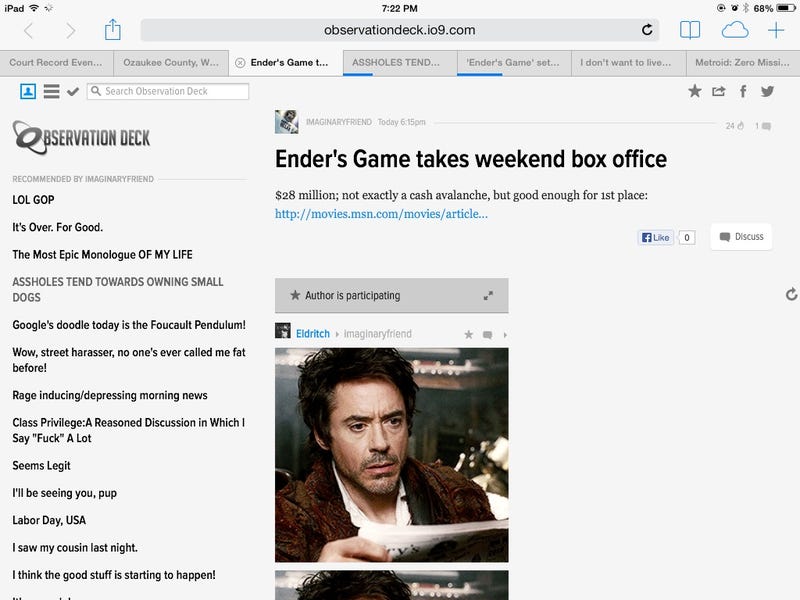
Task: Open the Safari share sheet icon
Action: coord(113,30)
